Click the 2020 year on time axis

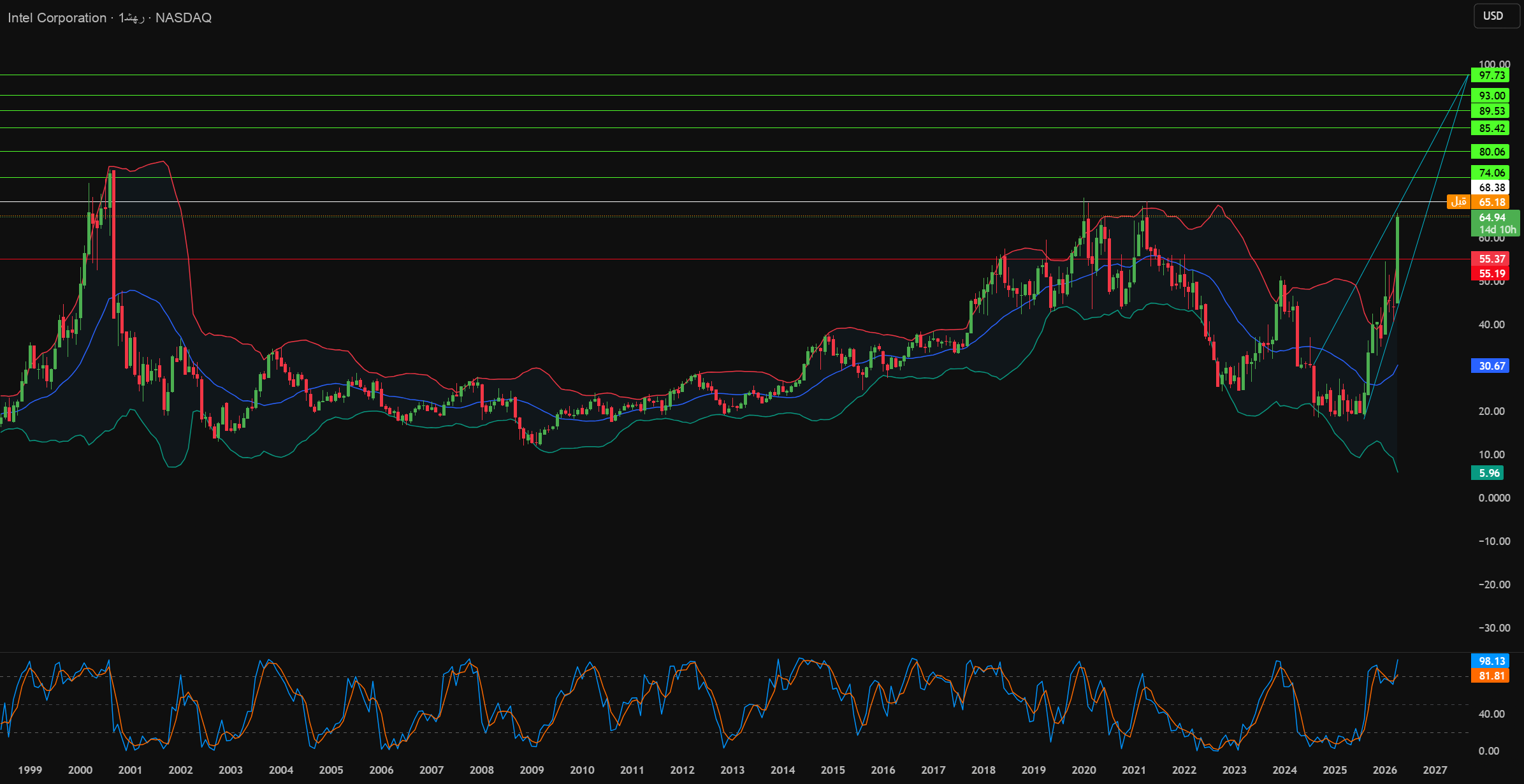(1084, 770)
